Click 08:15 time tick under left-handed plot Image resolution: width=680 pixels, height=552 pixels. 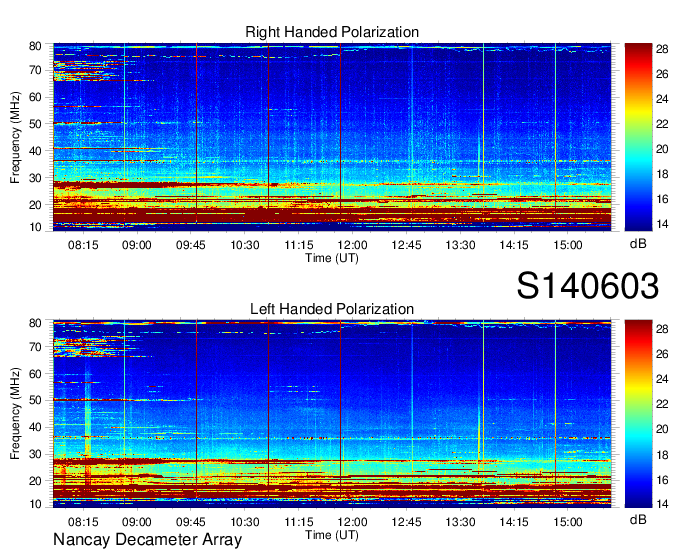coord(83,522)
